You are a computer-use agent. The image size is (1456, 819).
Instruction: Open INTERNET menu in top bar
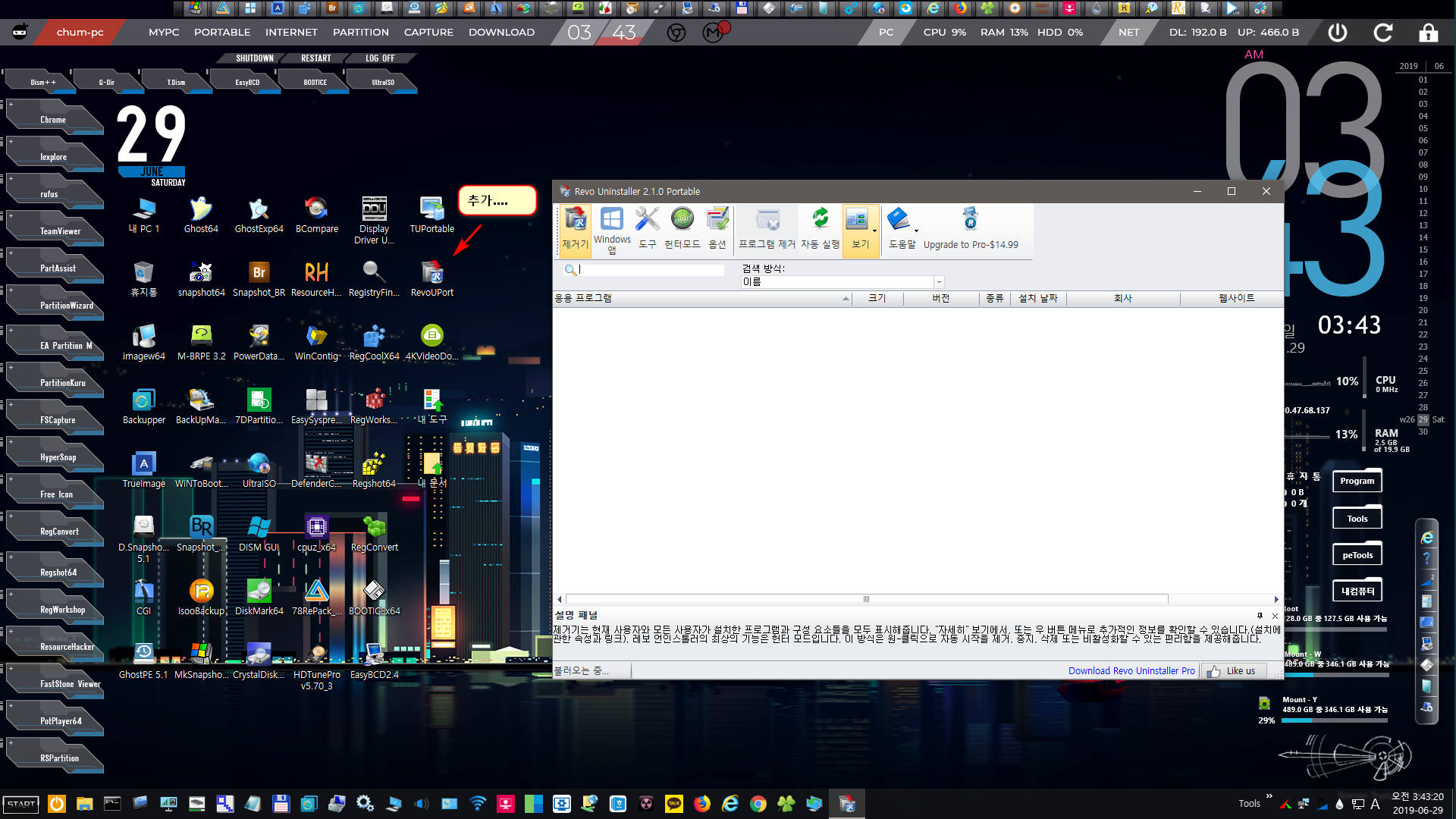pos(291,33)
